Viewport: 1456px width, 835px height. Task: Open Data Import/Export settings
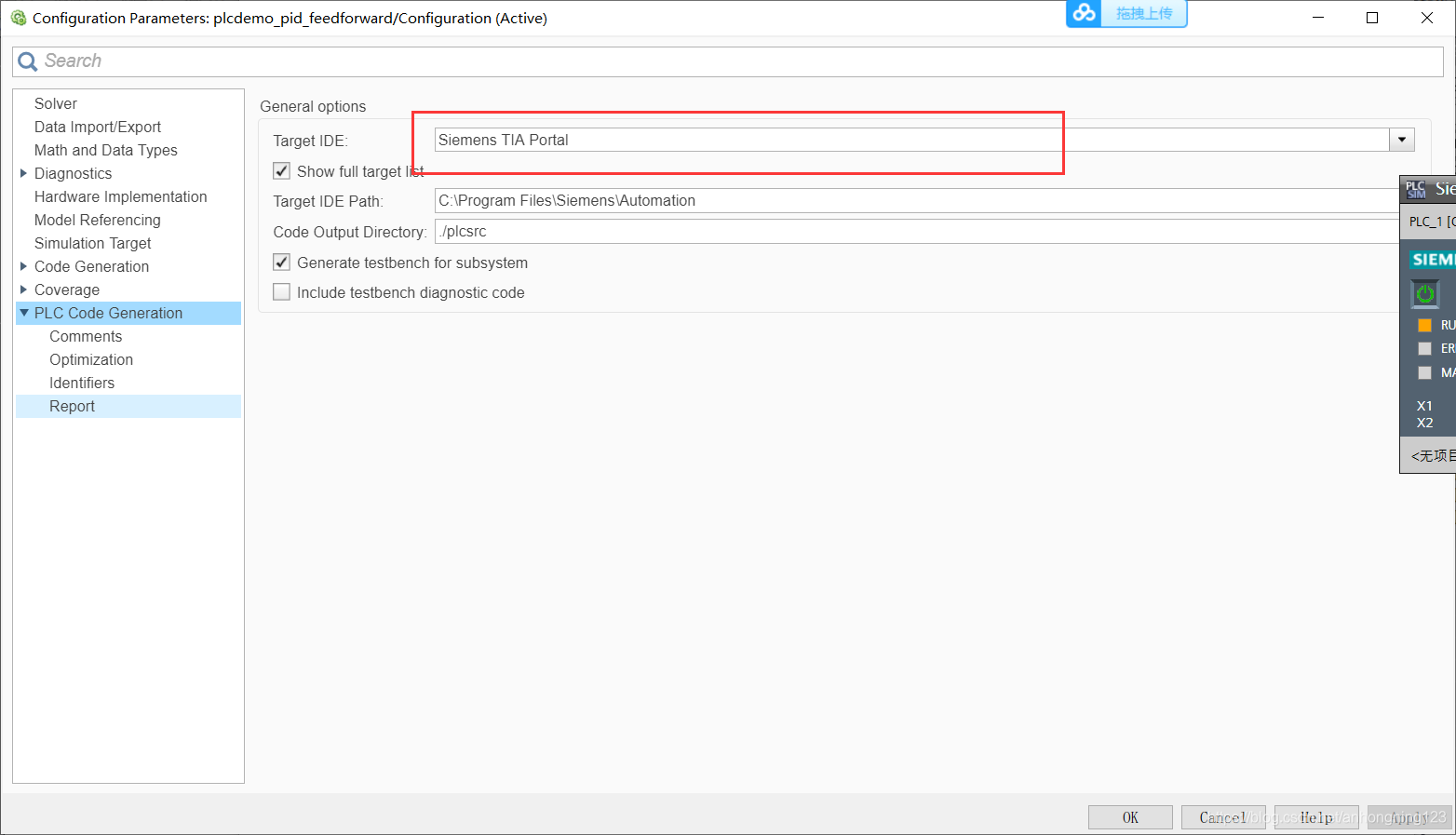click(98, 127)
